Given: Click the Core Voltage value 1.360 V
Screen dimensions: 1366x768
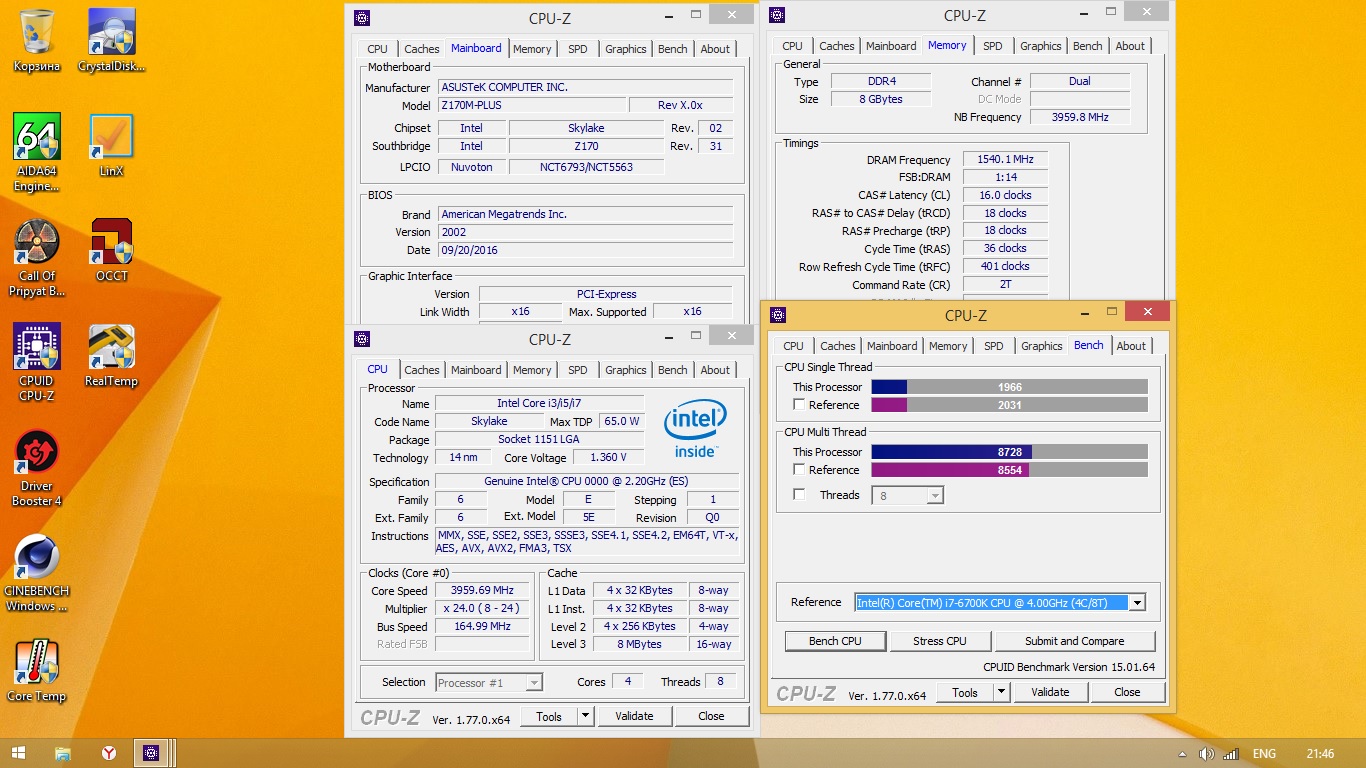Looking at the screenshot, I should click(x=609, y=458).
